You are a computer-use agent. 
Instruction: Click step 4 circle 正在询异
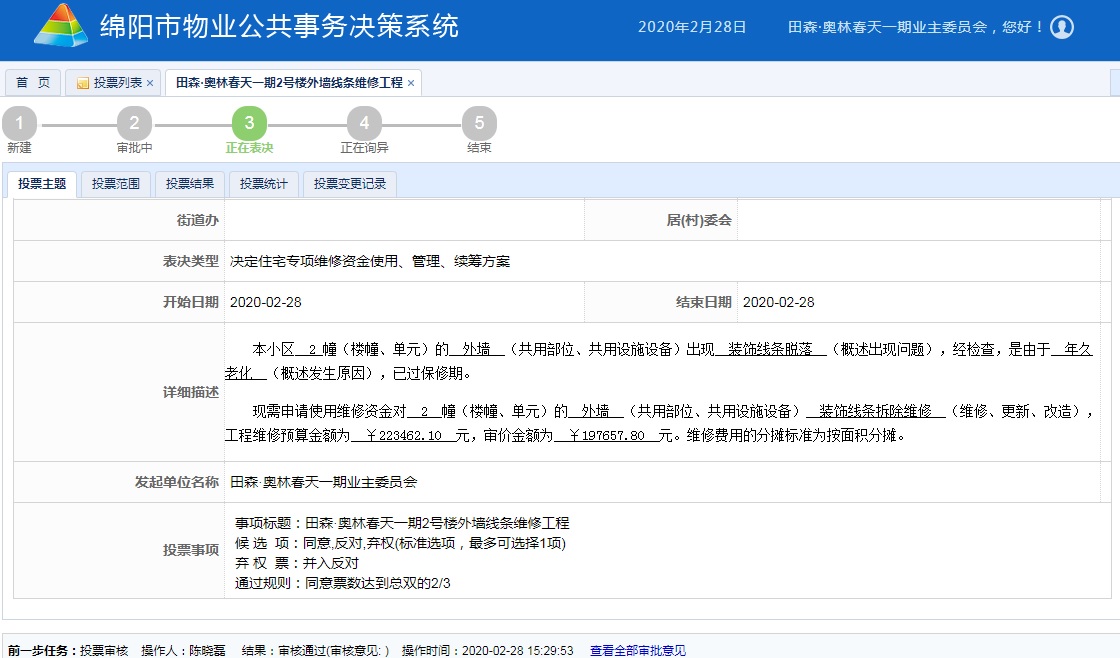pyautogui.click(x=364, y=124)
